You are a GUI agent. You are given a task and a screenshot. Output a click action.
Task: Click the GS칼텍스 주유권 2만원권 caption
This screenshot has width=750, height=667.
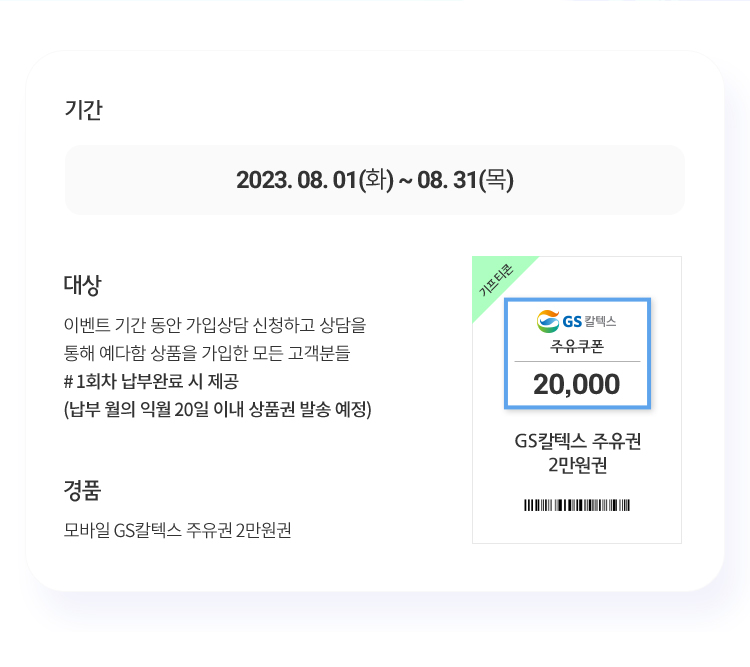577,453
